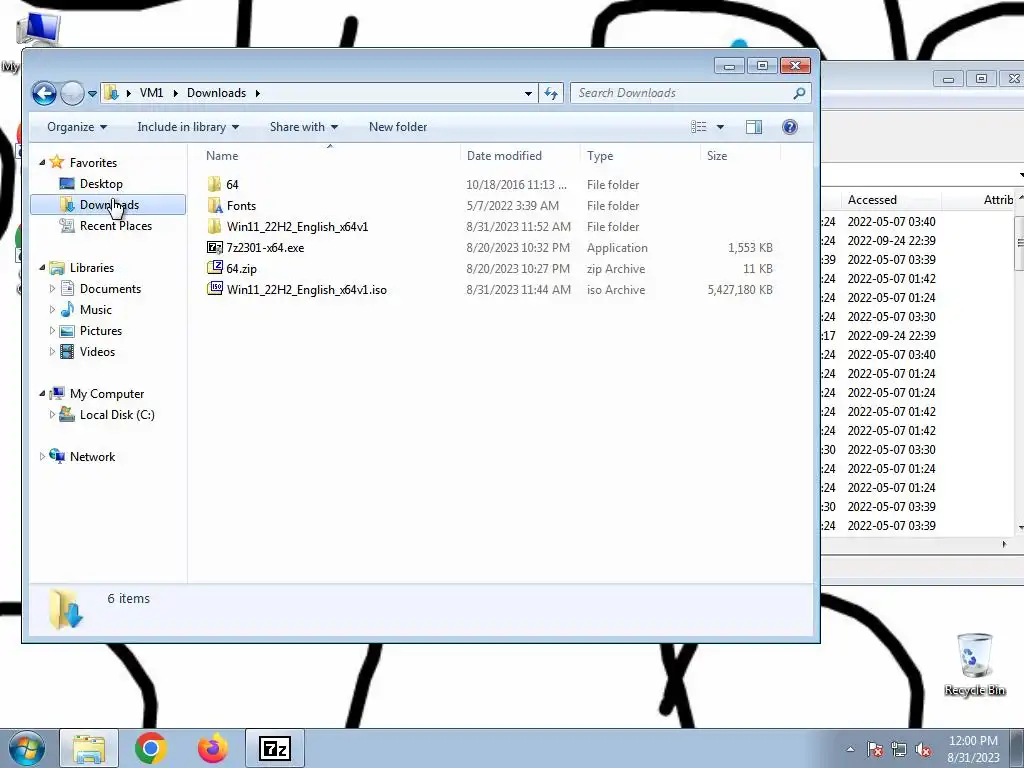
Task: Click the Attrib column in the back window
Action: [998, 200]
